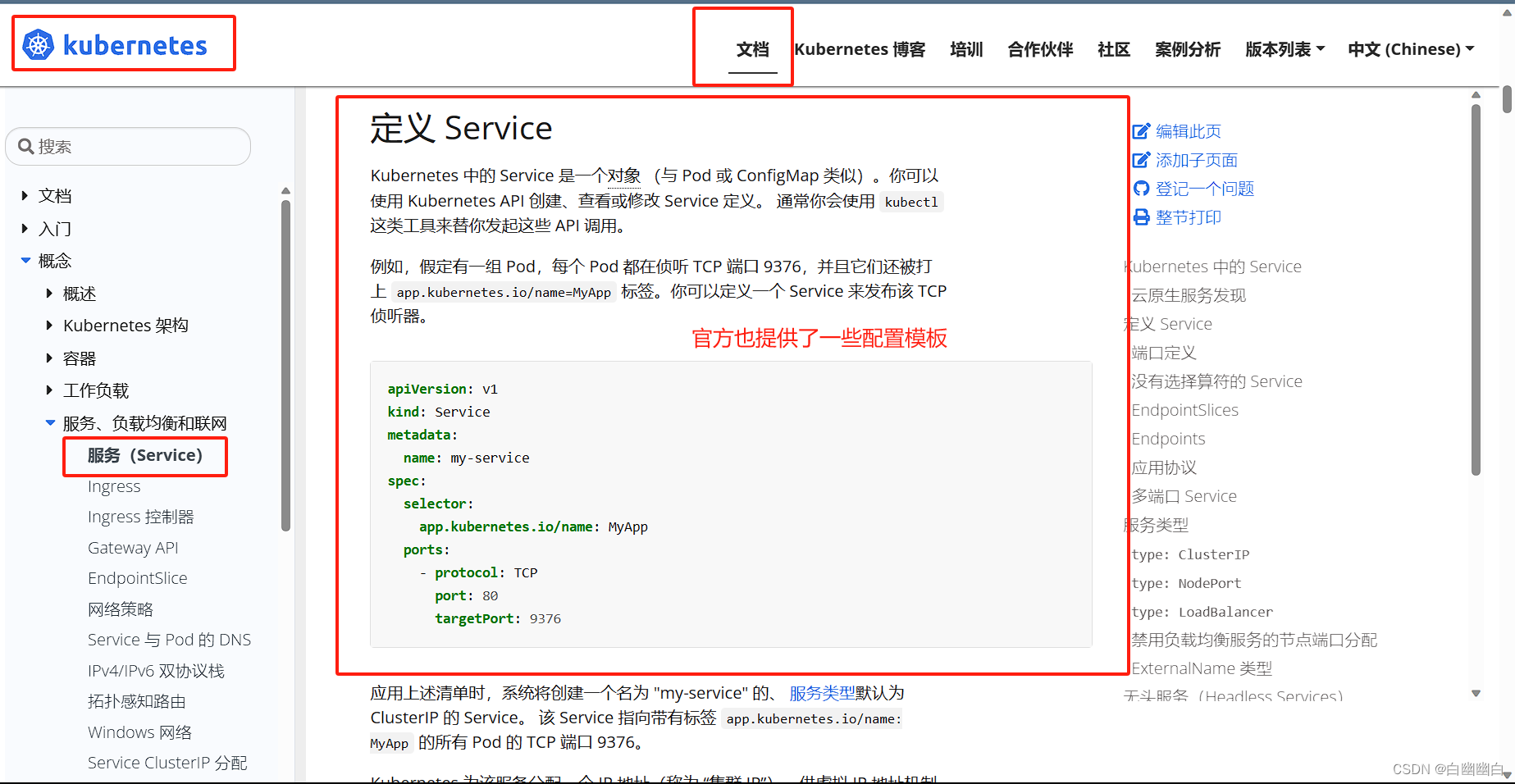Open IPv4/IPv6 双协议栈 in sidebar
Viewport: 1515px width, 784px height.
(156, 671)
